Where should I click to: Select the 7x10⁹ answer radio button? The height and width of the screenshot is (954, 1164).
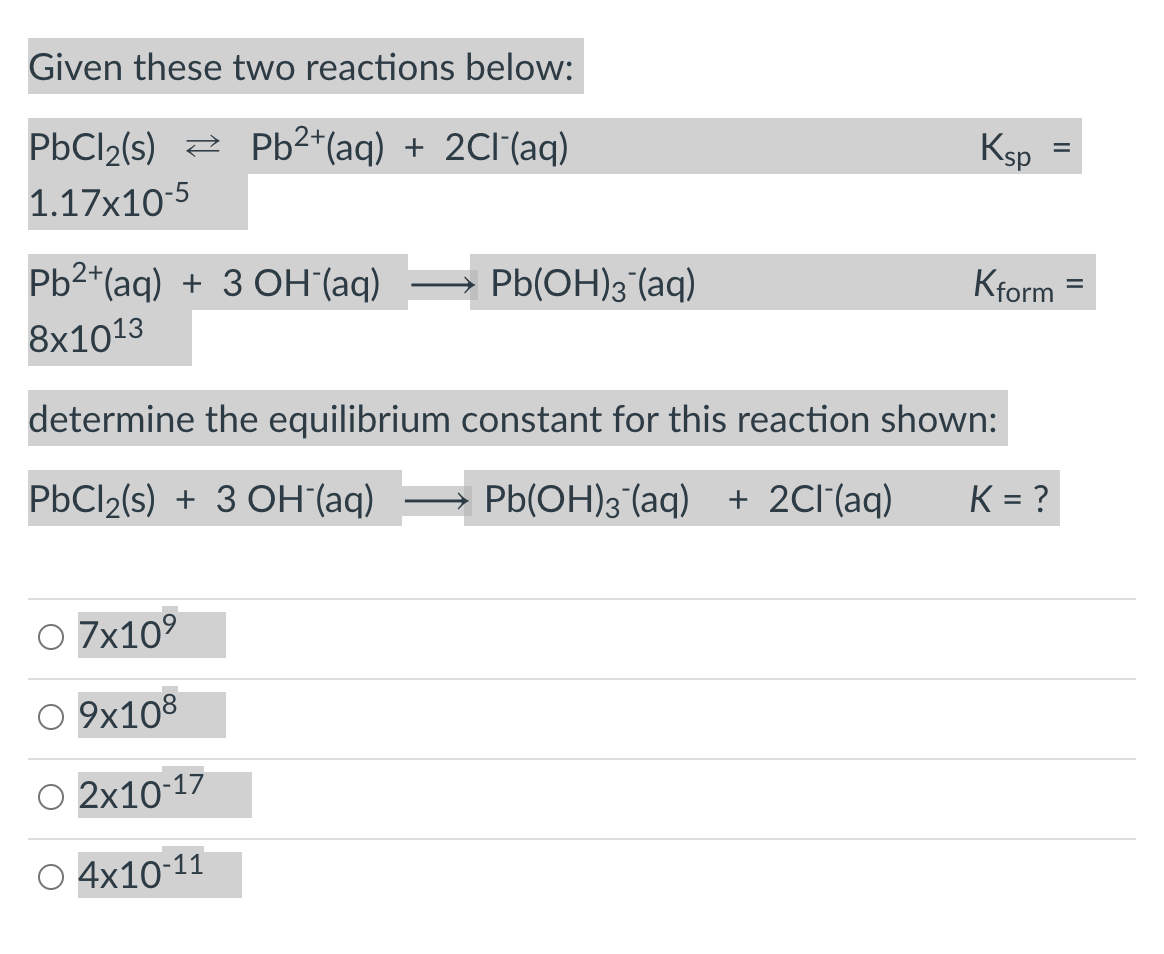(x=50, y=636)
